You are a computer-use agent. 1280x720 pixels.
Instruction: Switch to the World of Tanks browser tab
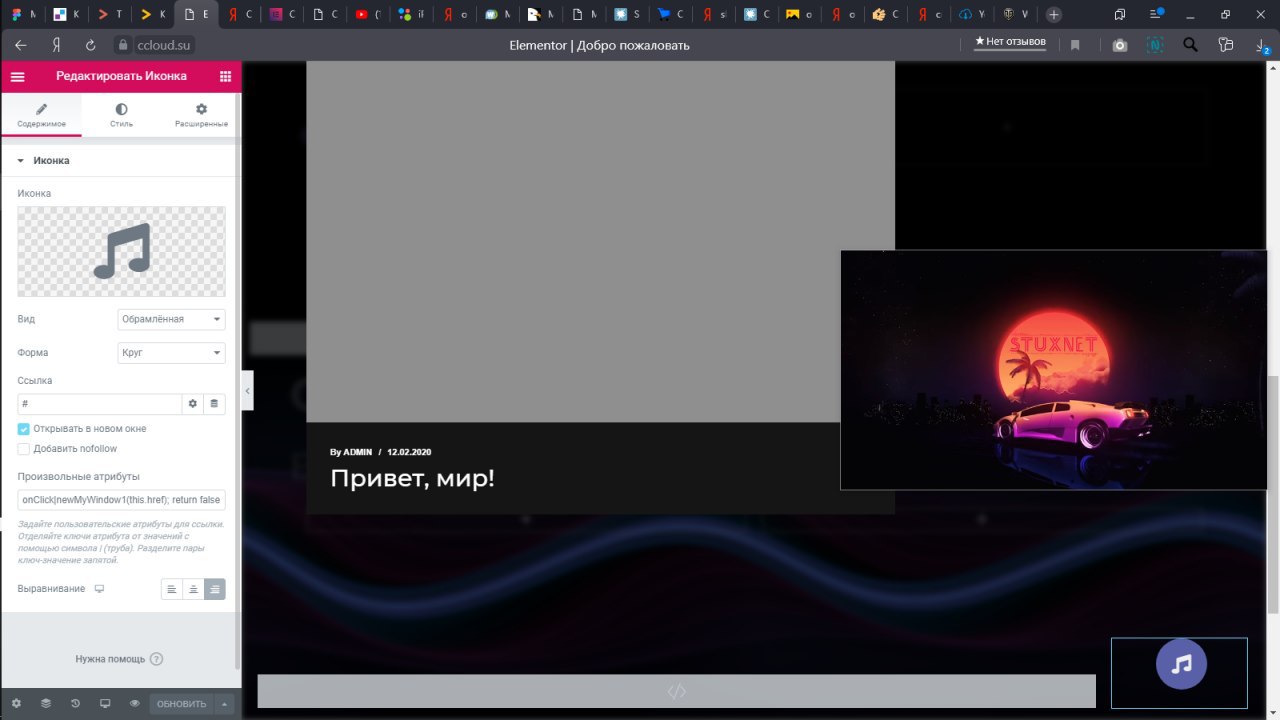[1015, 14]
